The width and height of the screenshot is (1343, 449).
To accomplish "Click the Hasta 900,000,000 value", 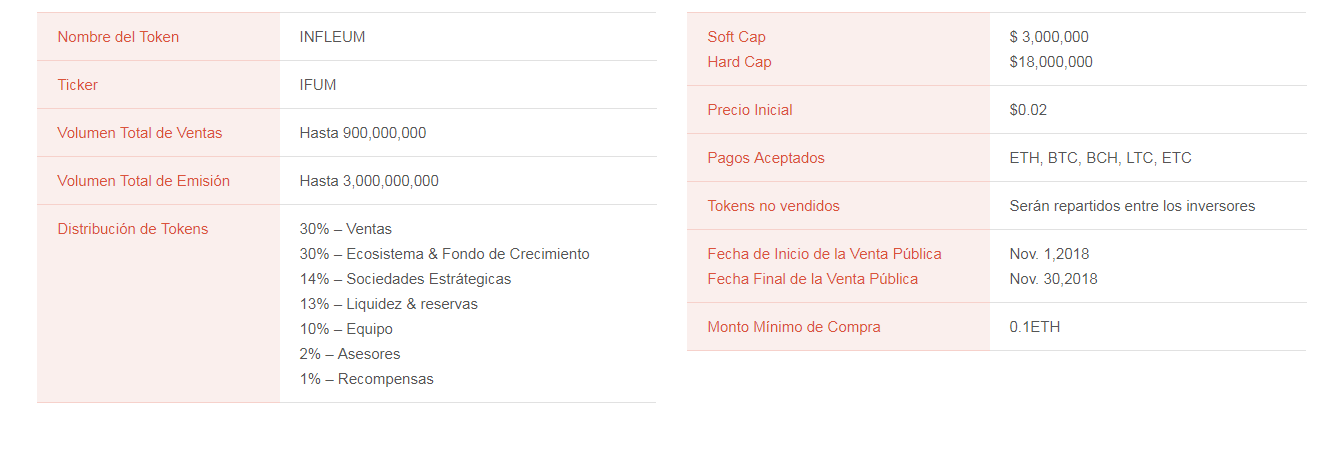I will tap(363, 133).
